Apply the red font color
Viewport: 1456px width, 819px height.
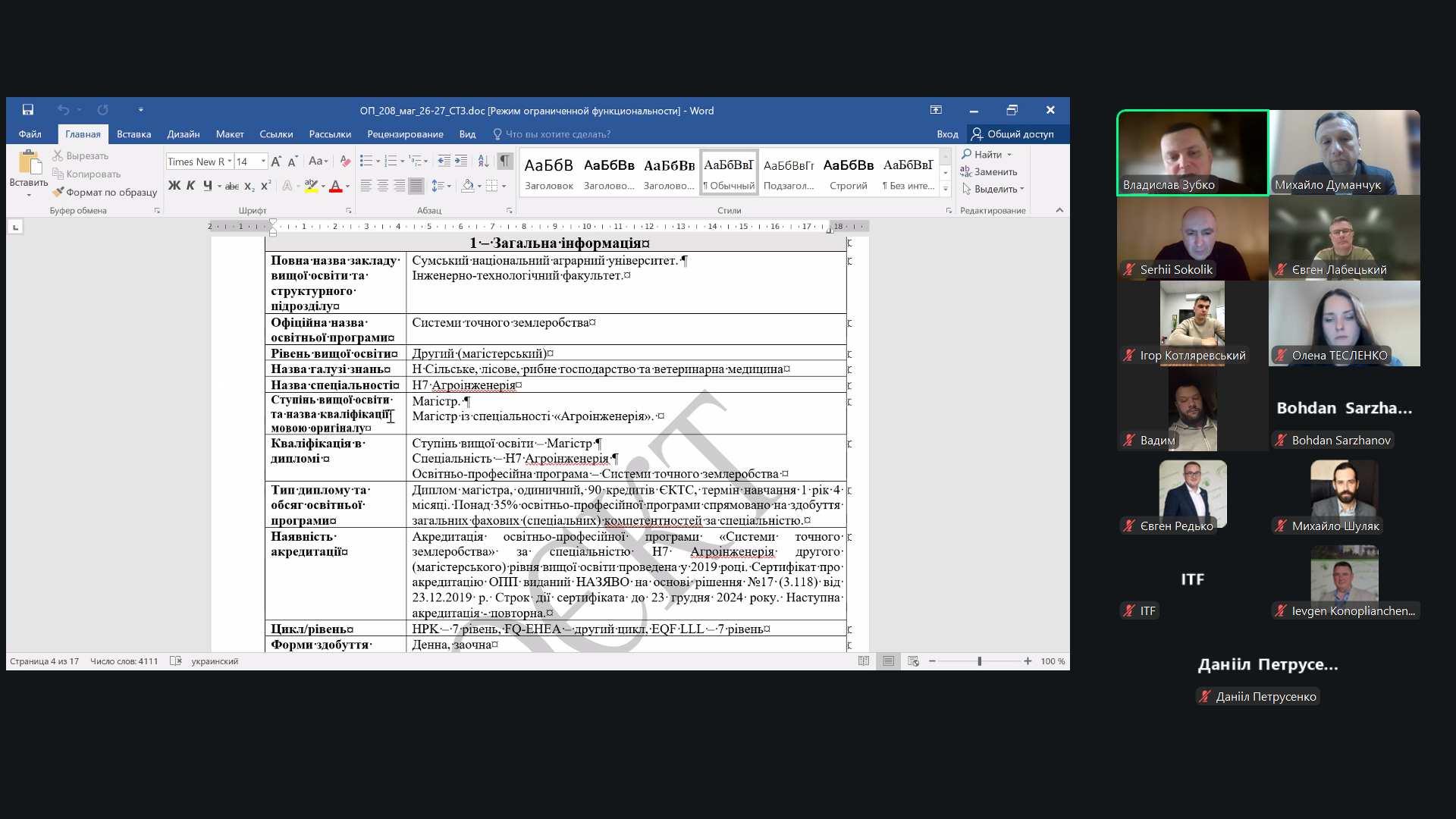[x=335, y=187]
